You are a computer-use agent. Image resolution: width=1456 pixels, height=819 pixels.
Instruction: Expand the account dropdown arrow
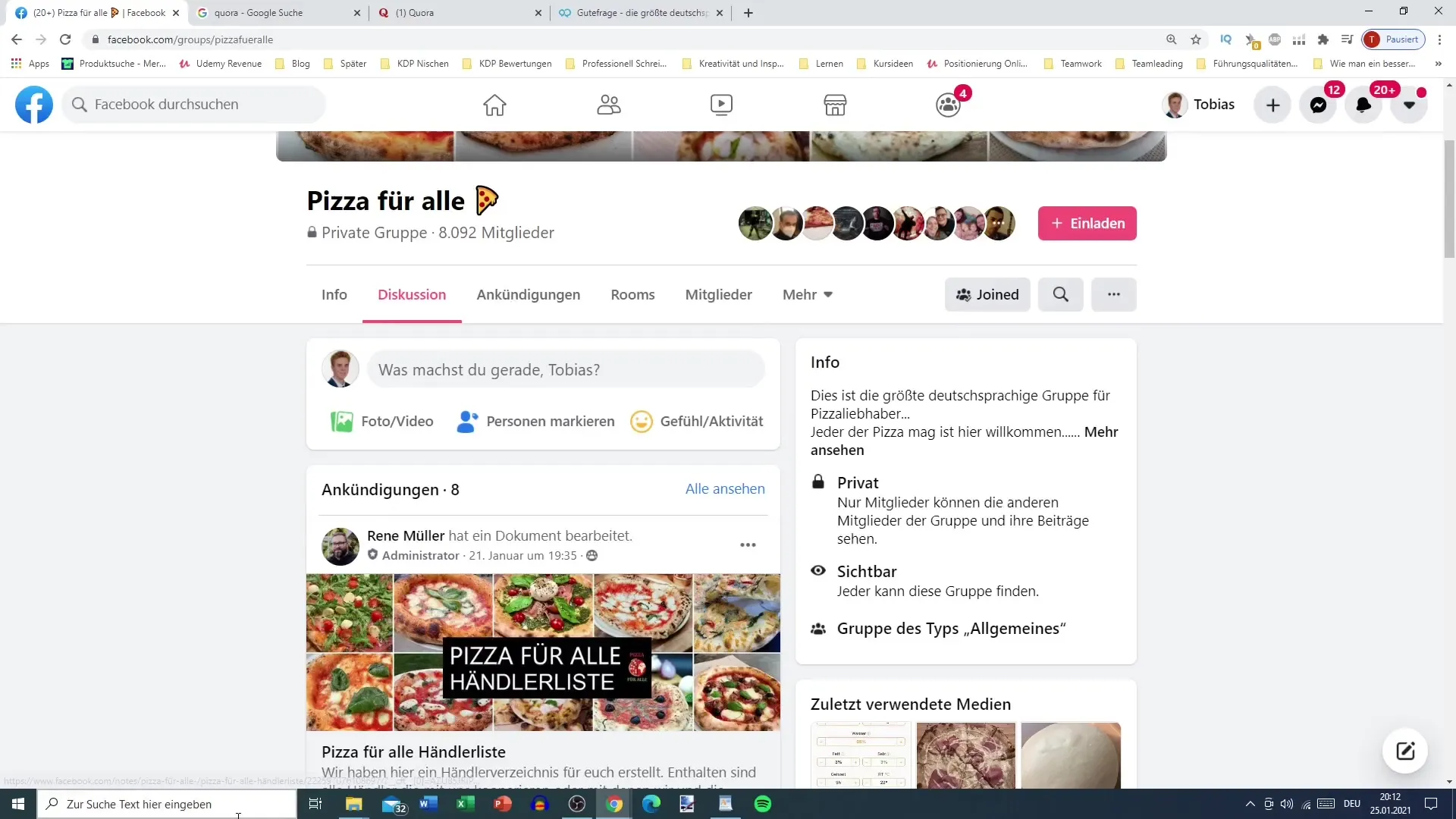1409,105
